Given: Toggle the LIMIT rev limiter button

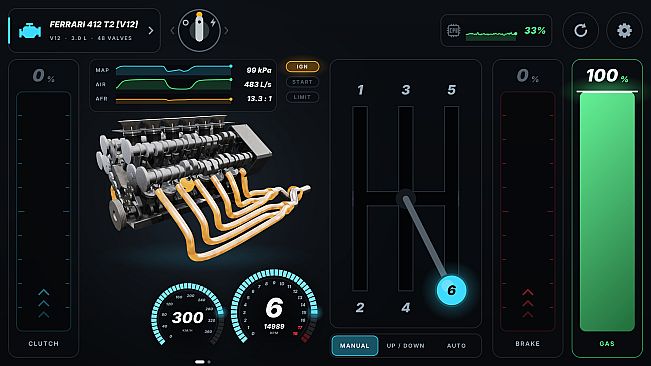Looking at the screenshot, I should [302, 97].
